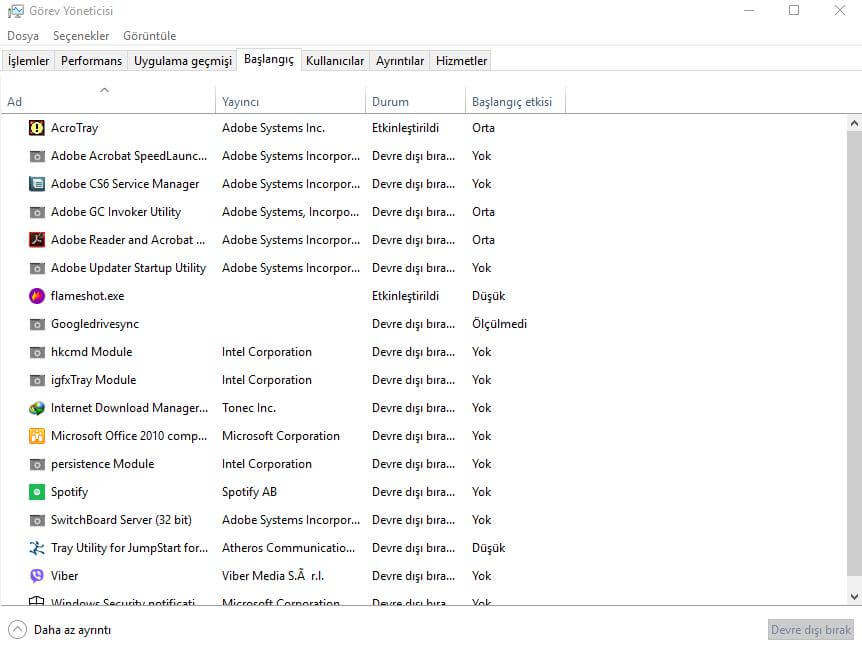
Task: Open the Dosya menu
Action: point(23,36)
